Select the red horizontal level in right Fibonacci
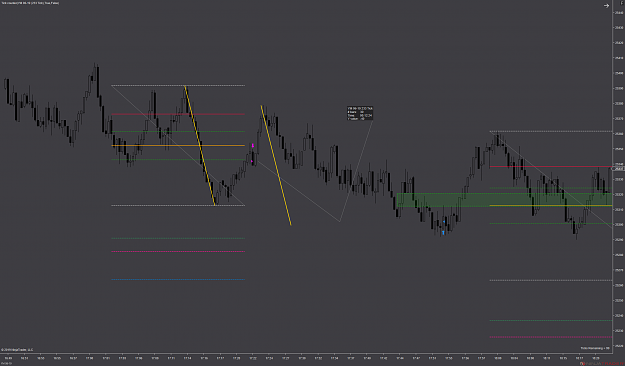 (551, 166)
